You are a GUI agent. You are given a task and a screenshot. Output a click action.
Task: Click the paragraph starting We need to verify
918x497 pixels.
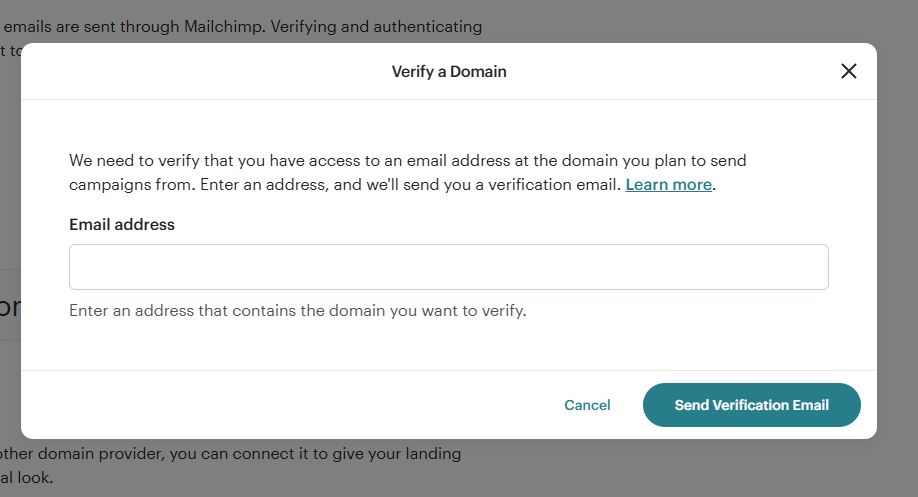[x=407, y=173]
